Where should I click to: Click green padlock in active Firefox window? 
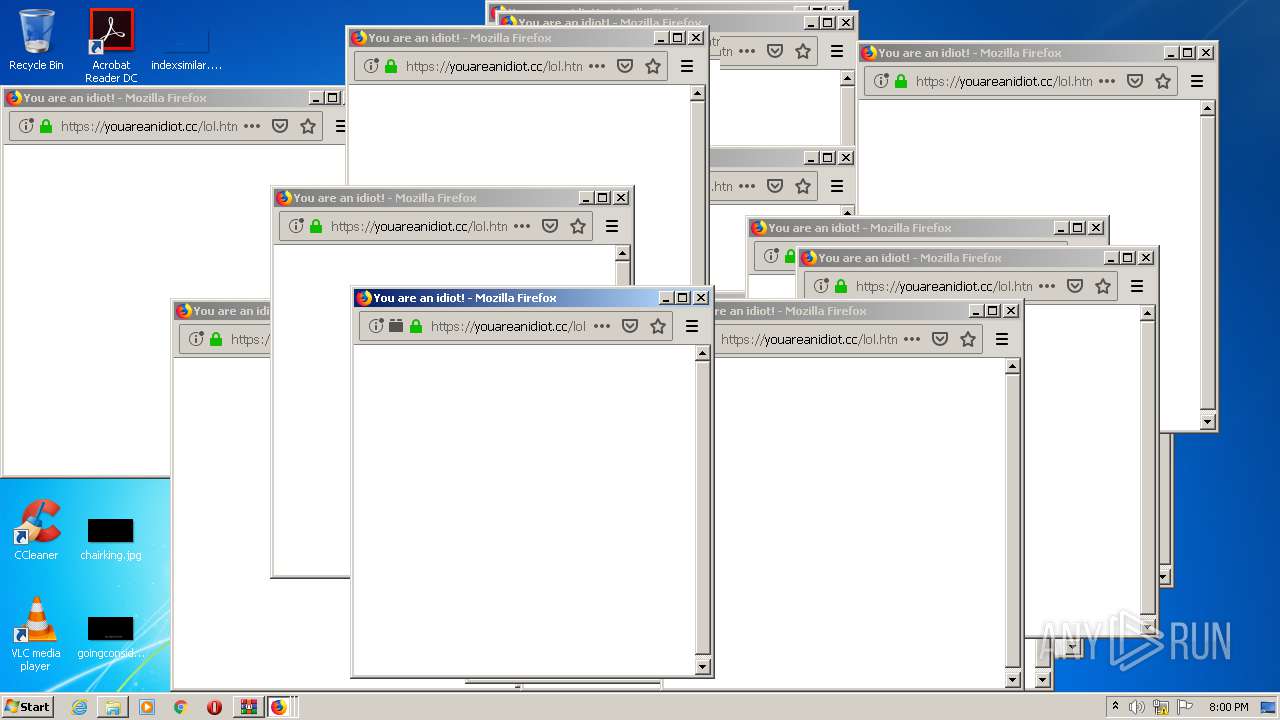(416, 326)
